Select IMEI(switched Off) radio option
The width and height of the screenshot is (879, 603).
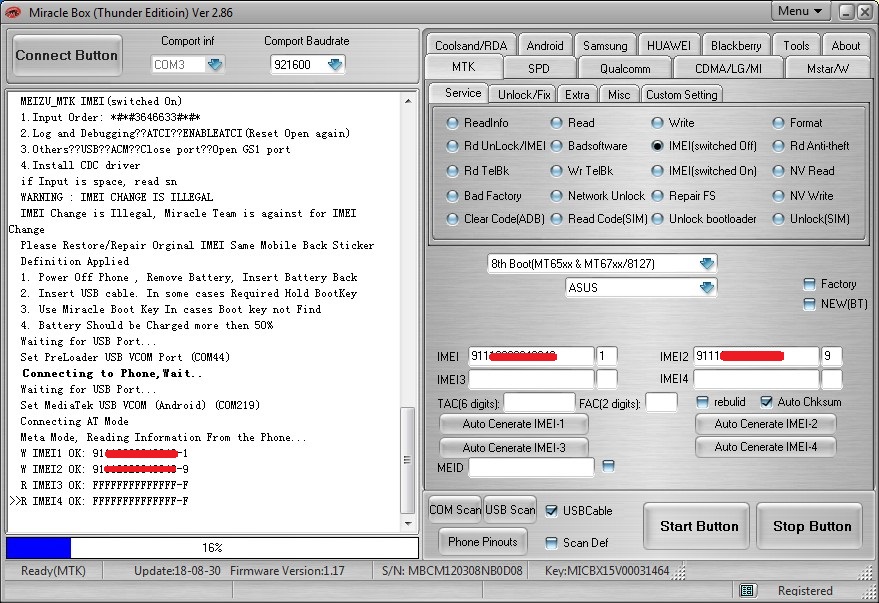point(657,146)
